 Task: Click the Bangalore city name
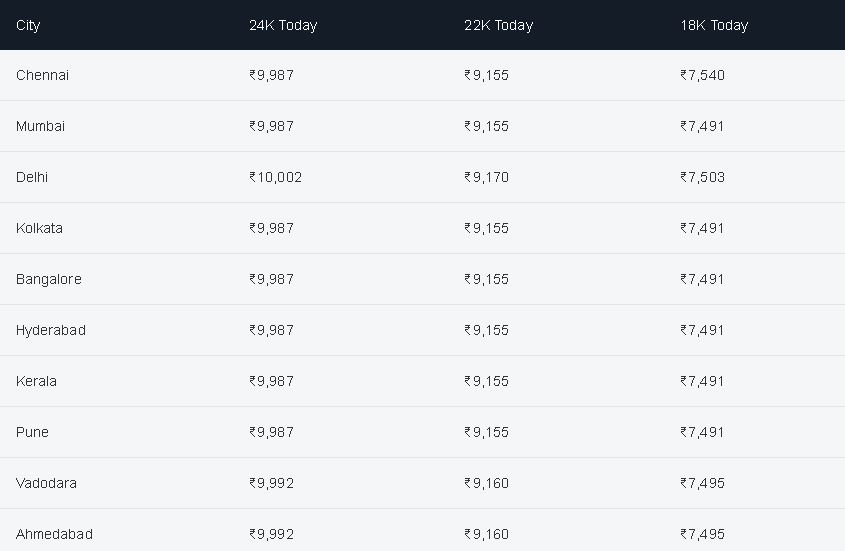point(49,279)
